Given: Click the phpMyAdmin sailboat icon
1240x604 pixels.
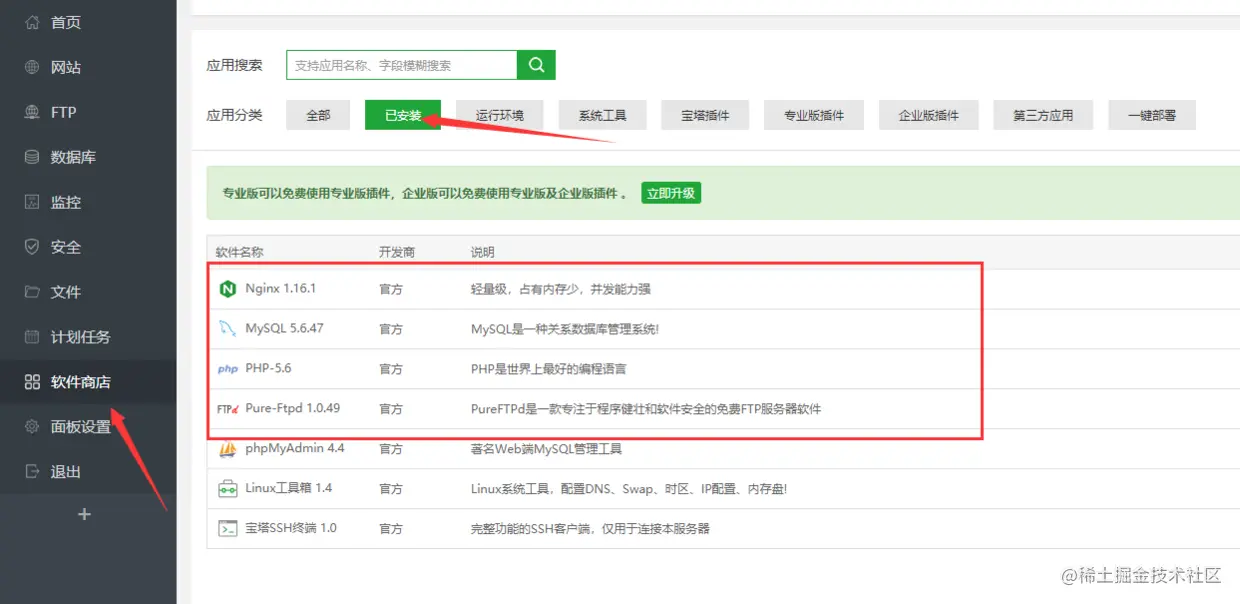Looking at the screenshot, I should tap(228, 449).
